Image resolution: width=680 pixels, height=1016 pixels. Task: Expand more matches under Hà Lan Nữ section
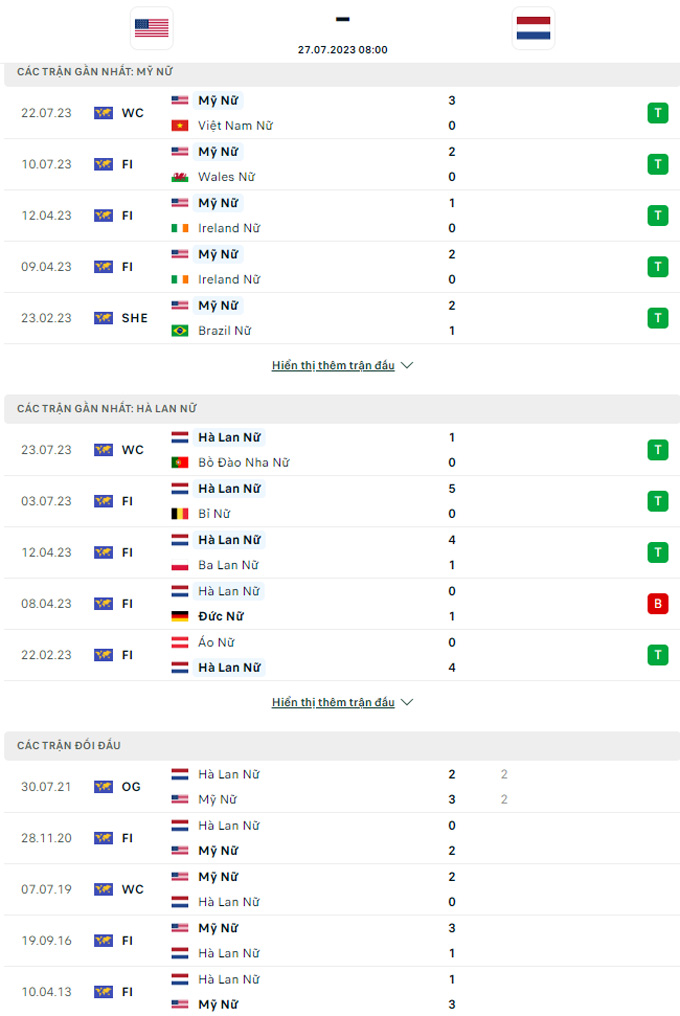(333, 703)
